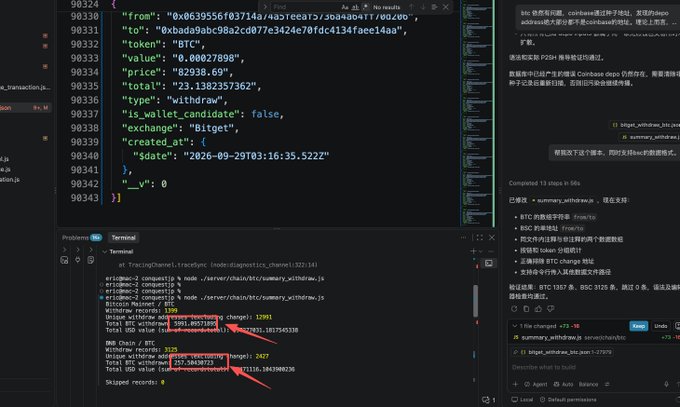Click the microphone voice input icon
This screenshot has width=680, height=407.
667,384
